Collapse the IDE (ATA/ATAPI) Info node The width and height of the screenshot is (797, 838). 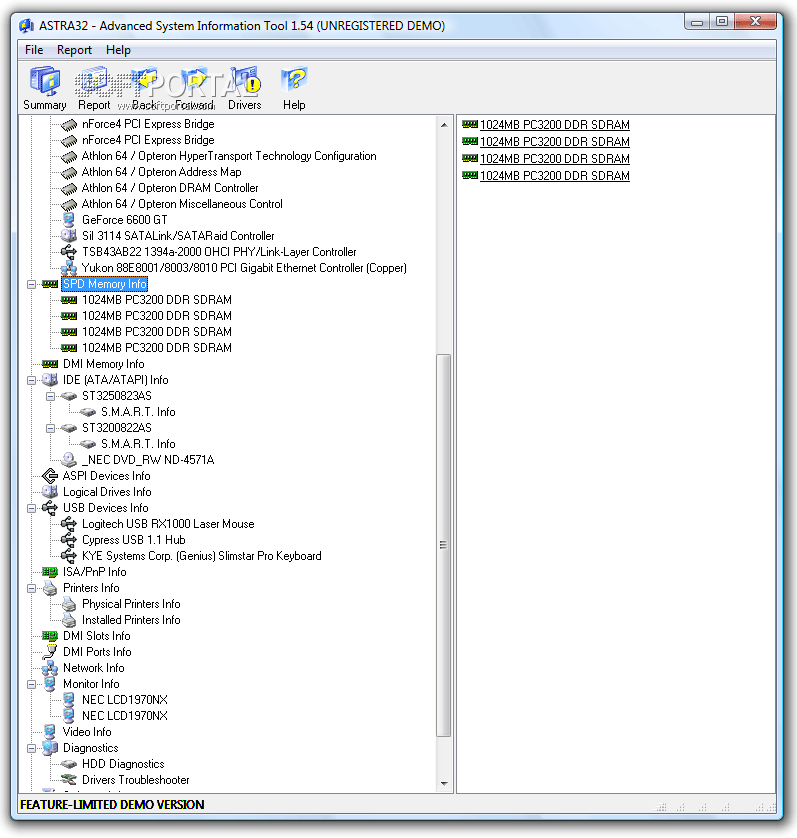[32, 381]
